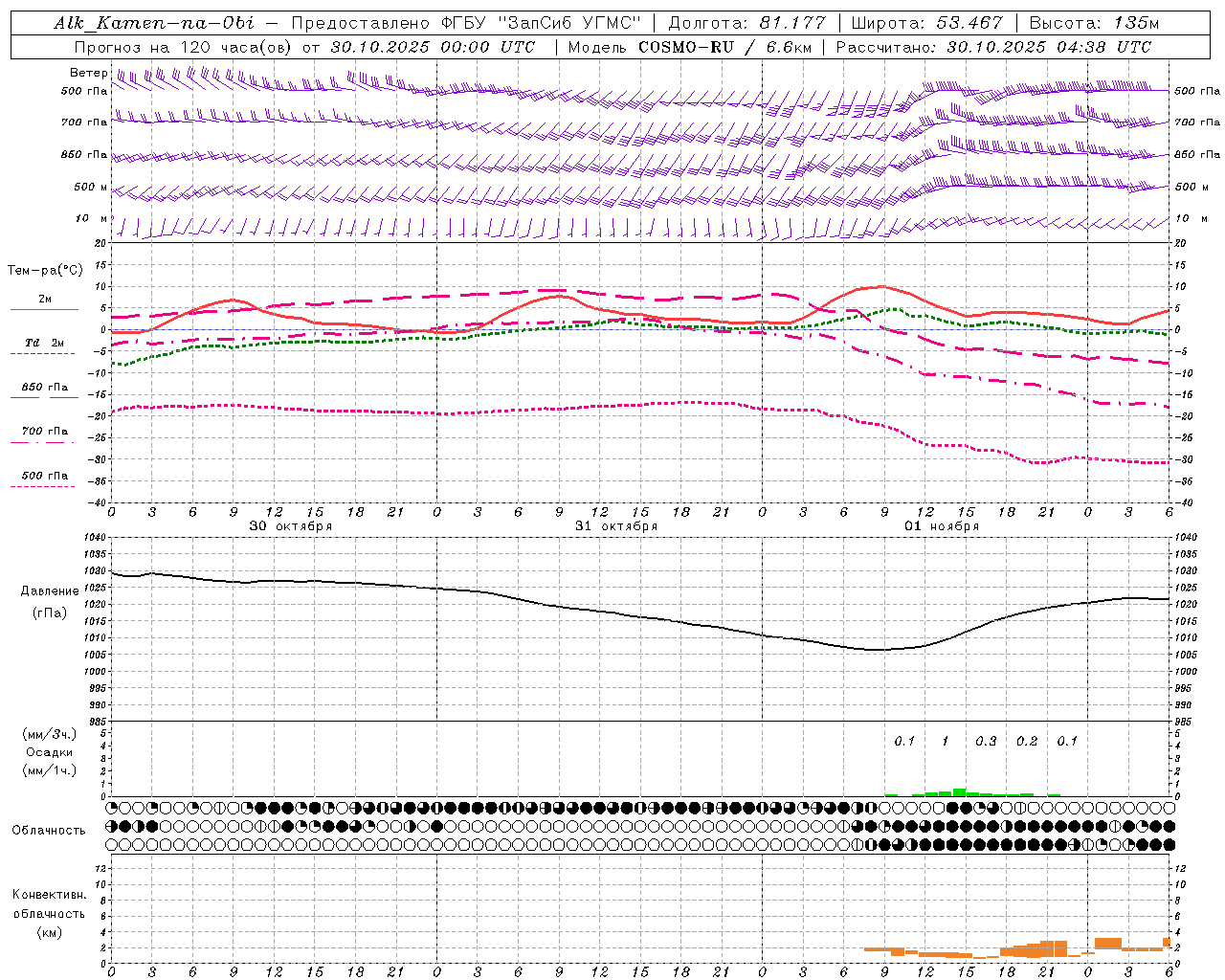This screenshot has height=980, width=1225.
Task: Click the Тем-ра(°C) temperature axis title
Action: pyautogui.click(x=45, y=271)
